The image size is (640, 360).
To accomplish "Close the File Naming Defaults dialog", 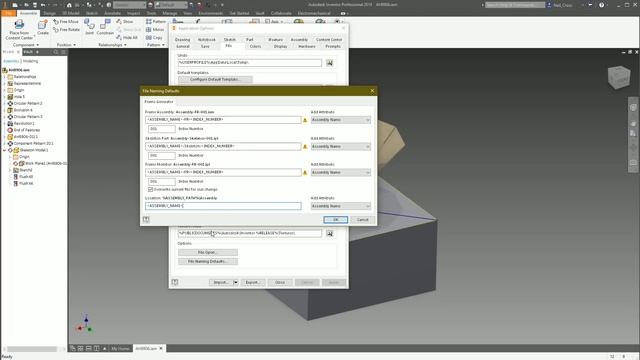I will tap(372, 91).
